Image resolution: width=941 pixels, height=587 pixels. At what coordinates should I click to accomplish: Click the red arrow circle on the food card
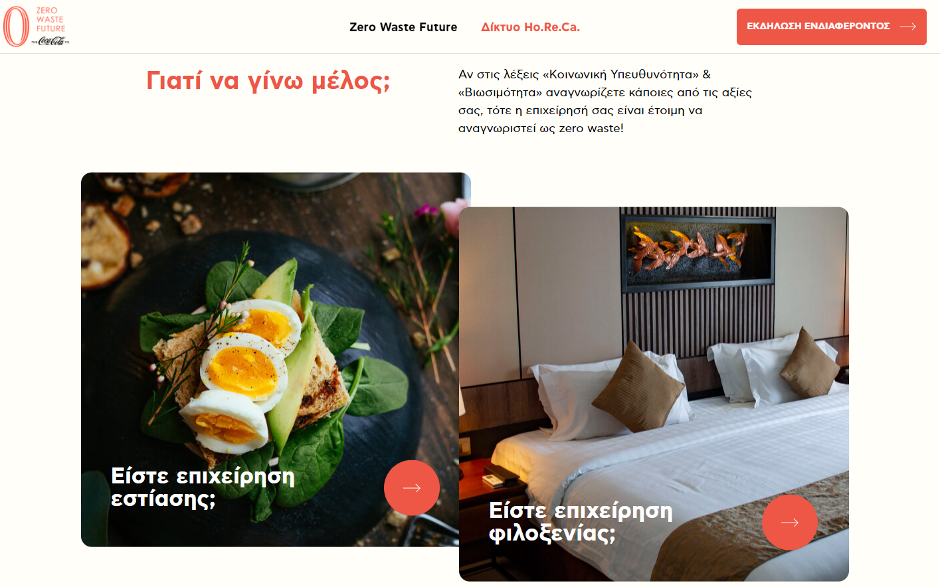click(x=412, y=487)
